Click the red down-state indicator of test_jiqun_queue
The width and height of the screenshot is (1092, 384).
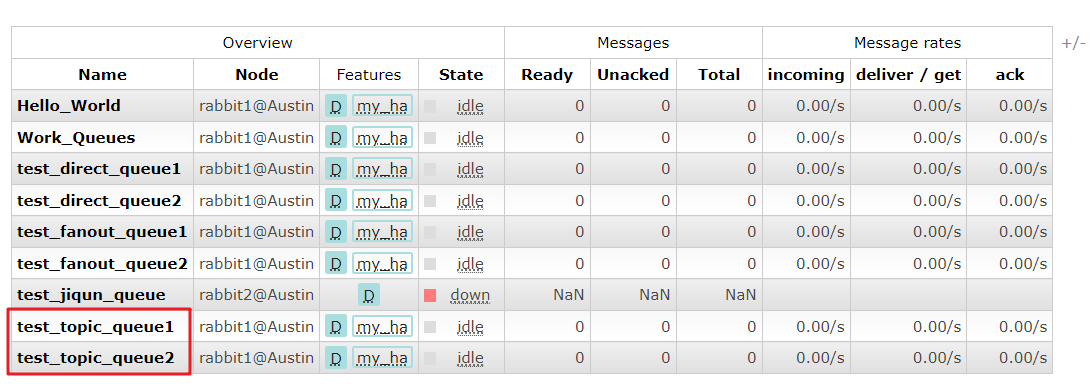pos(430,295)
